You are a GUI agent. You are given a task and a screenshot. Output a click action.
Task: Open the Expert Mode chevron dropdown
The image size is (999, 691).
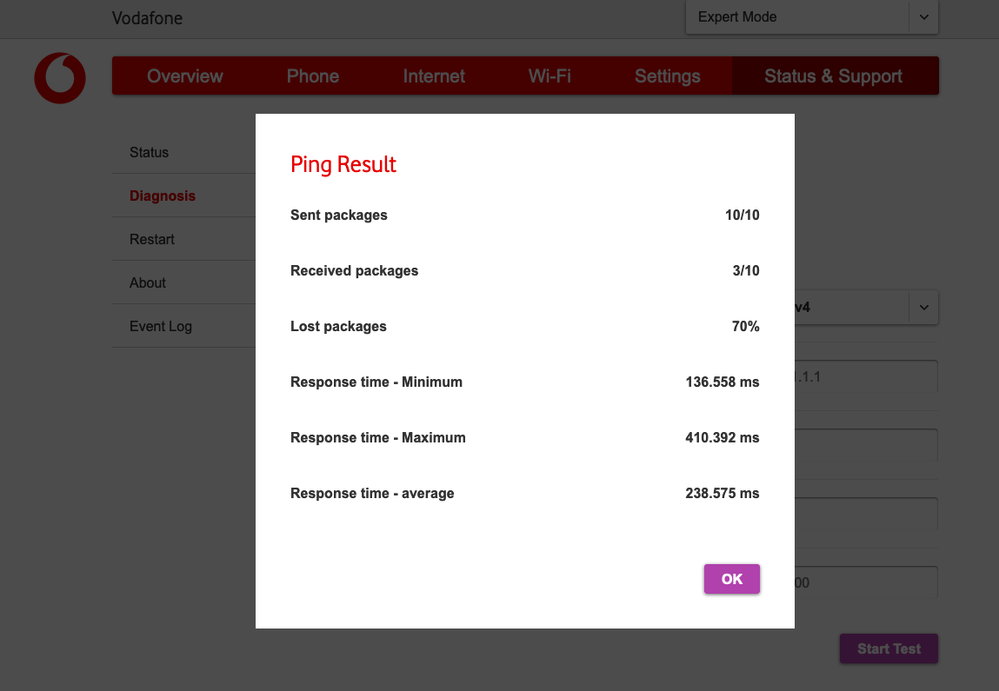point(923,17)
